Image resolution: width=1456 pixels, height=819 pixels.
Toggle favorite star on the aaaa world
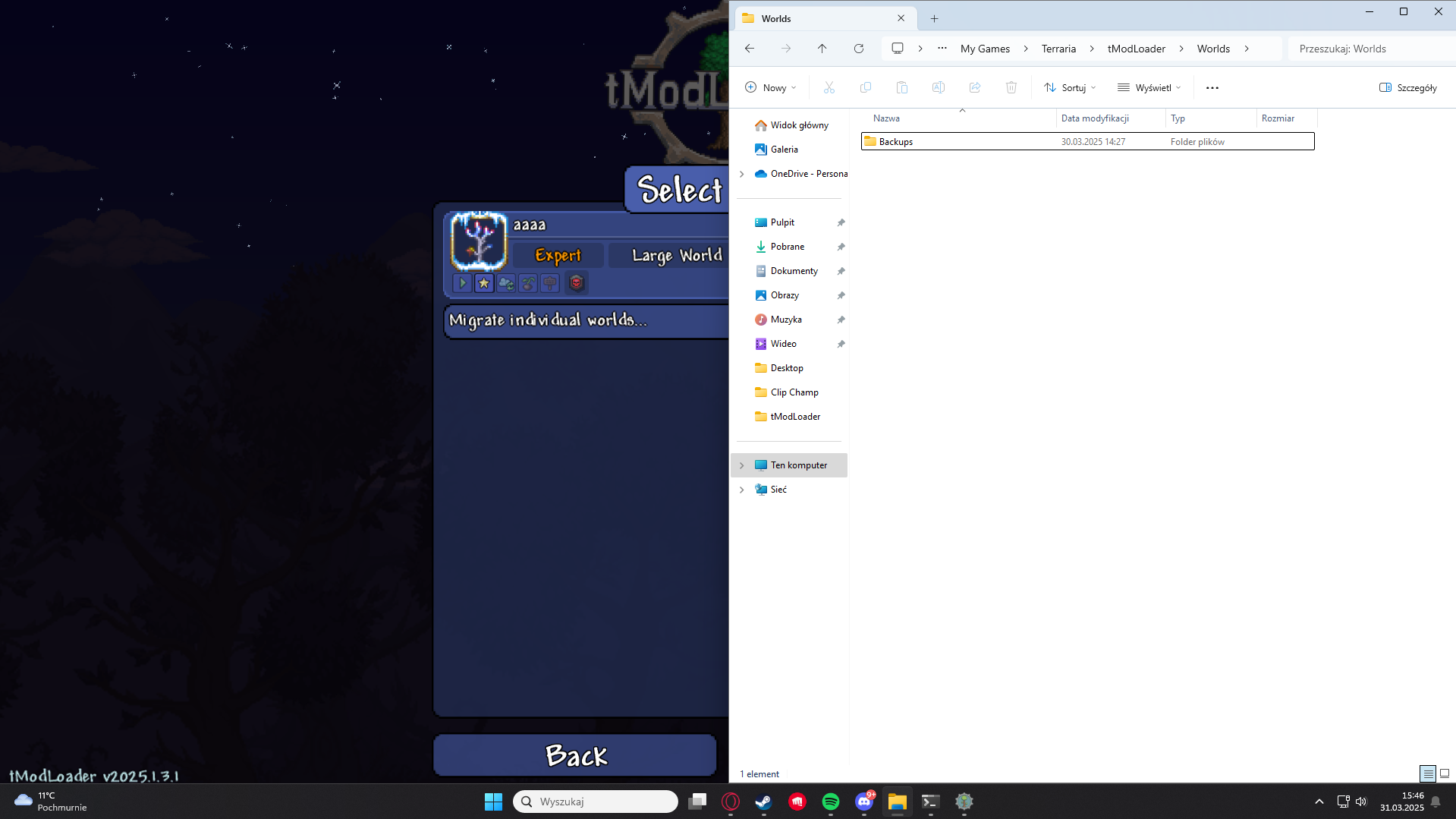point(484,283)
